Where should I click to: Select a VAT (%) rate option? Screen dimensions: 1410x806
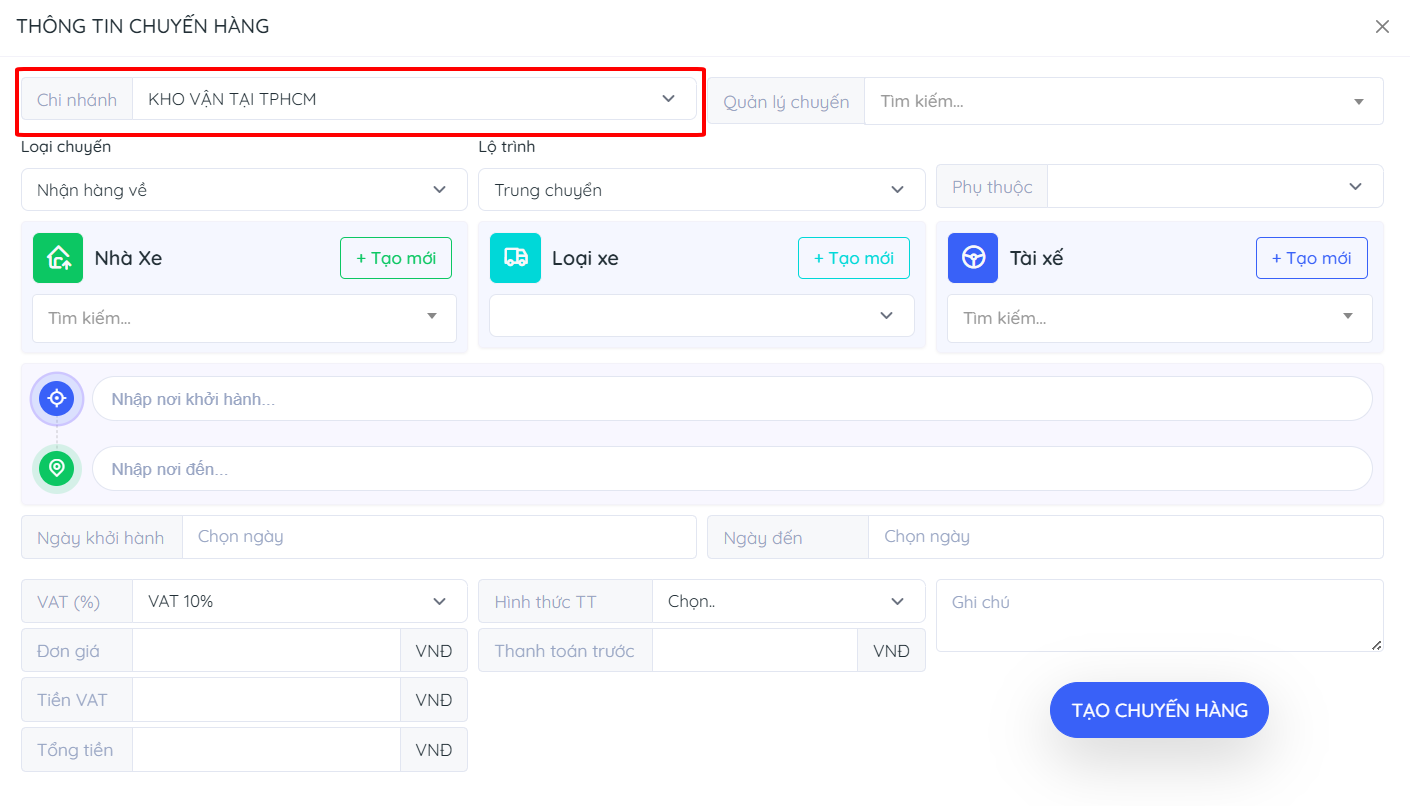pyautogui.click(x=298, y=601)
